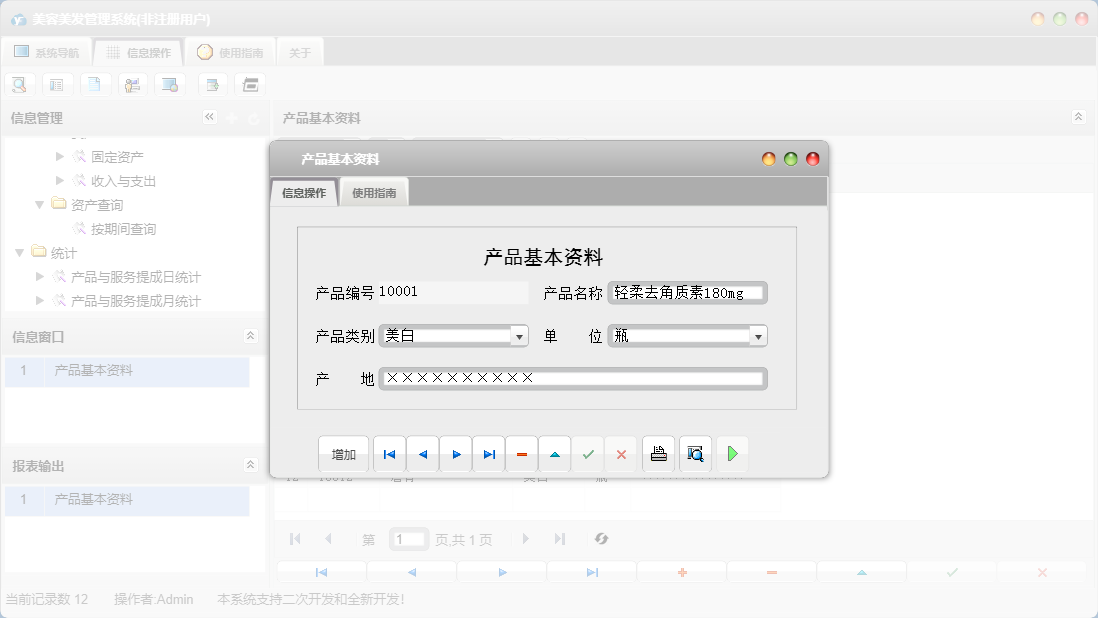Image resolution: width=1098 pixels, height=618 pixels.
Task: Click the document icon in the top toolbar
Action: (x=95, y=84)
